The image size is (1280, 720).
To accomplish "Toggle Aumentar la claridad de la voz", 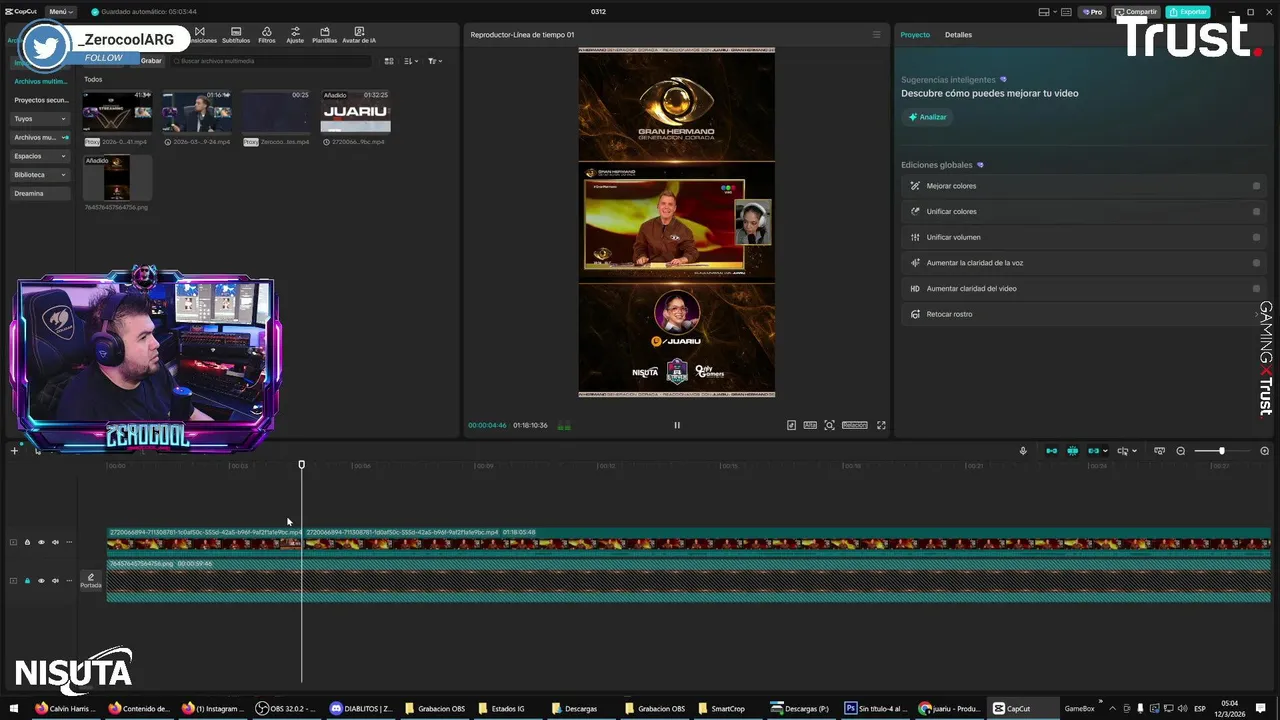I will point(1257,263).
